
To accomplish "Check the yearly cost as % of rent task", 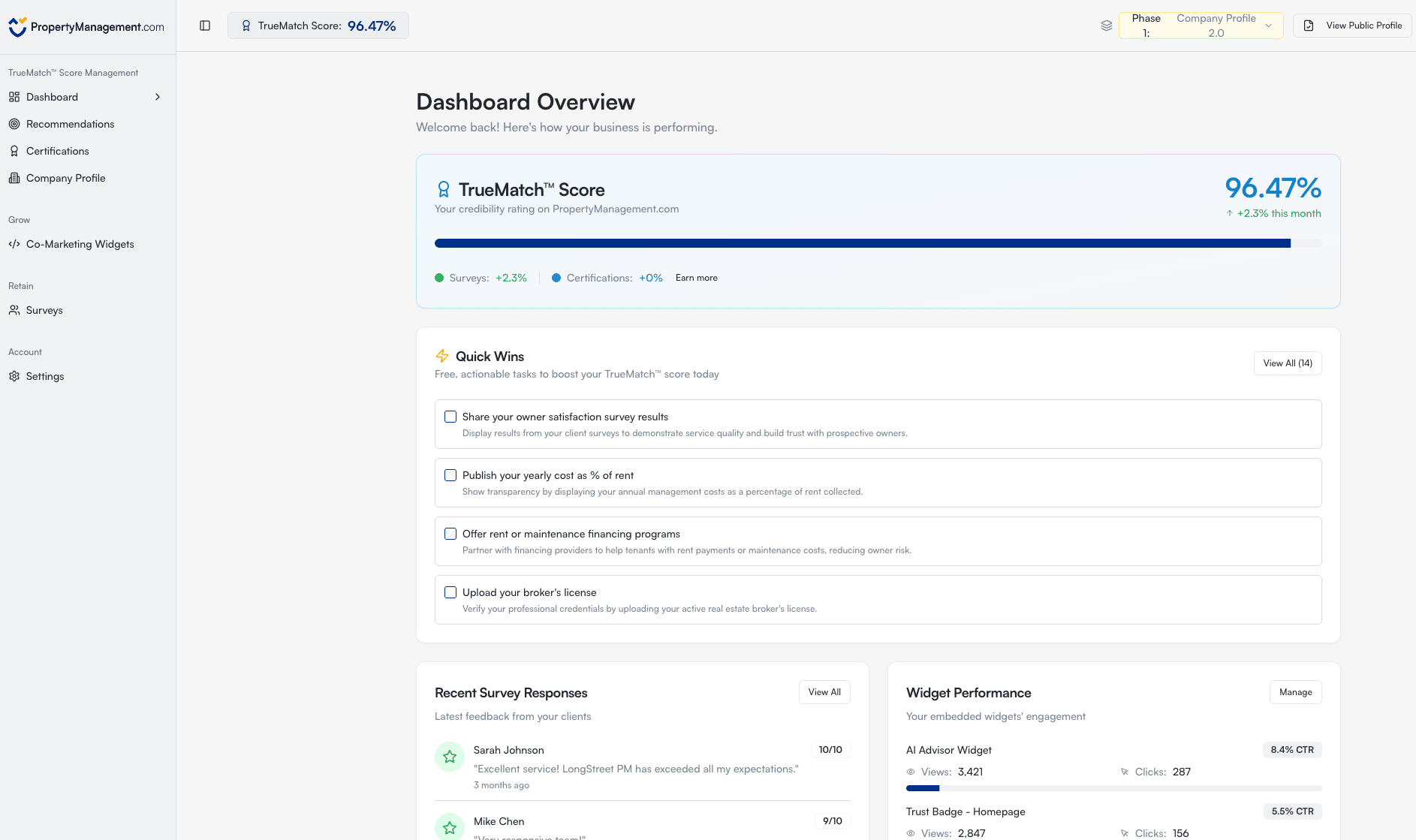I will [450, 474].
